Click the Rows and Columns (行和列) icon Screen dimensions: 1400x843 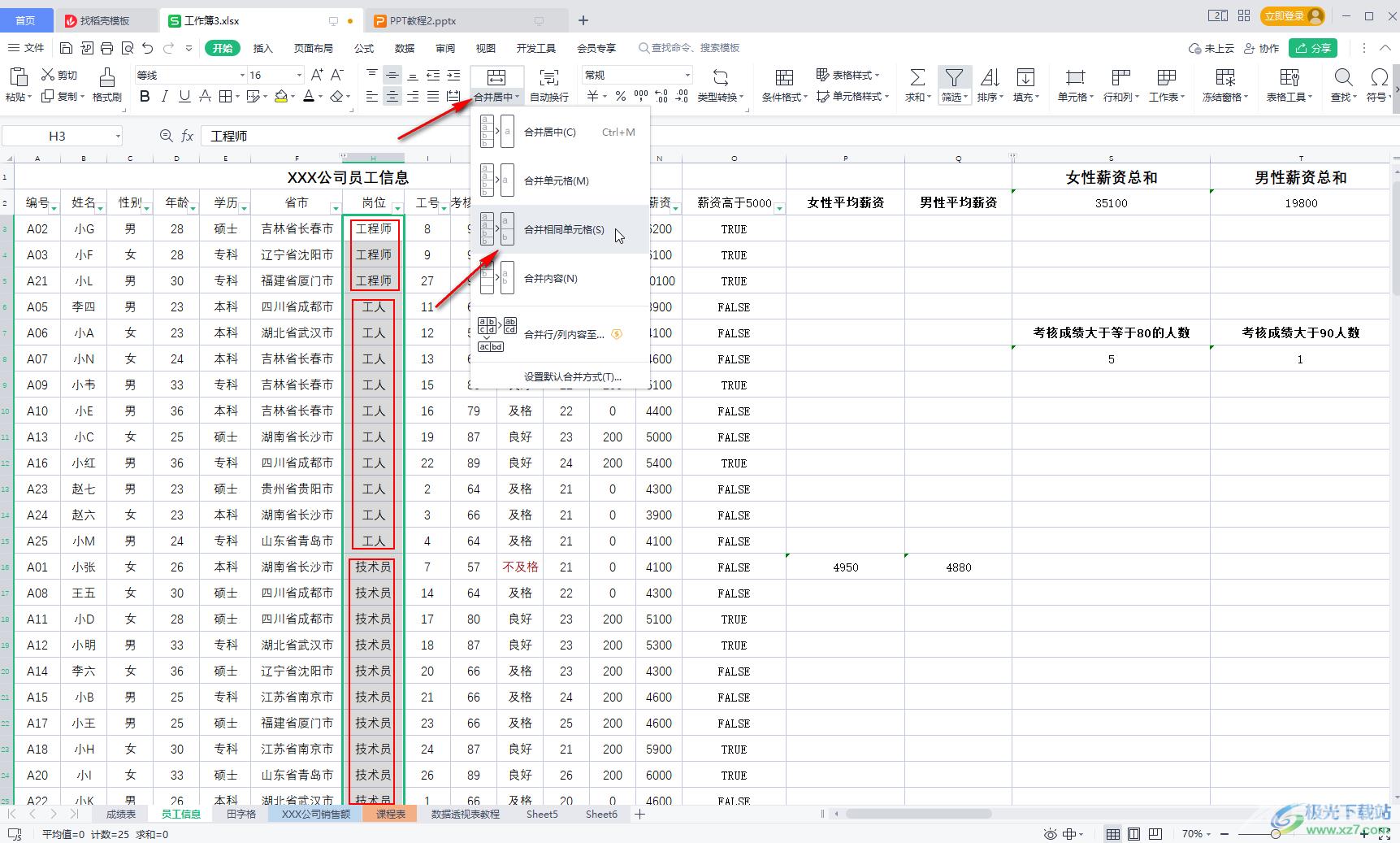[1121, 77]
